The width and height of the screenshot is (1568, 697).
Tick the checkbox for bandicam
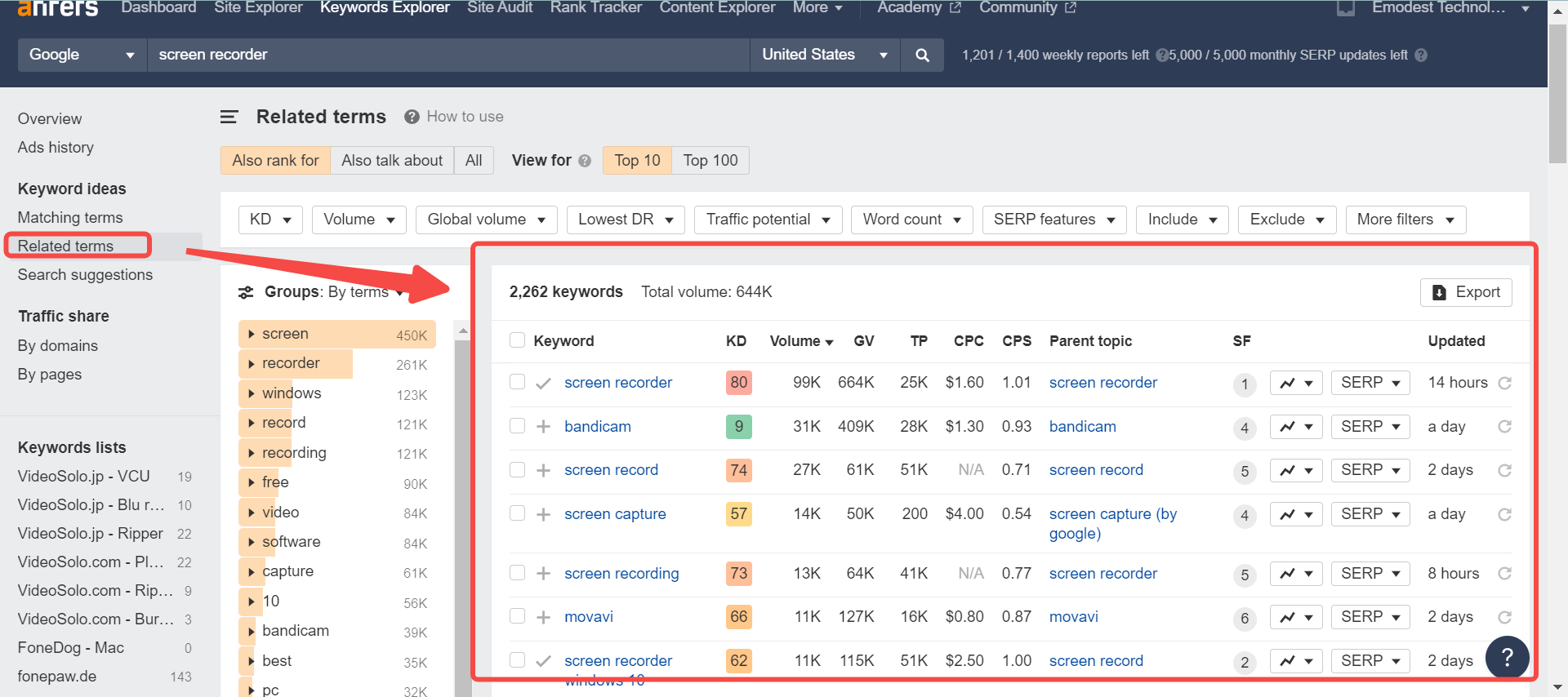click(517, 425)
